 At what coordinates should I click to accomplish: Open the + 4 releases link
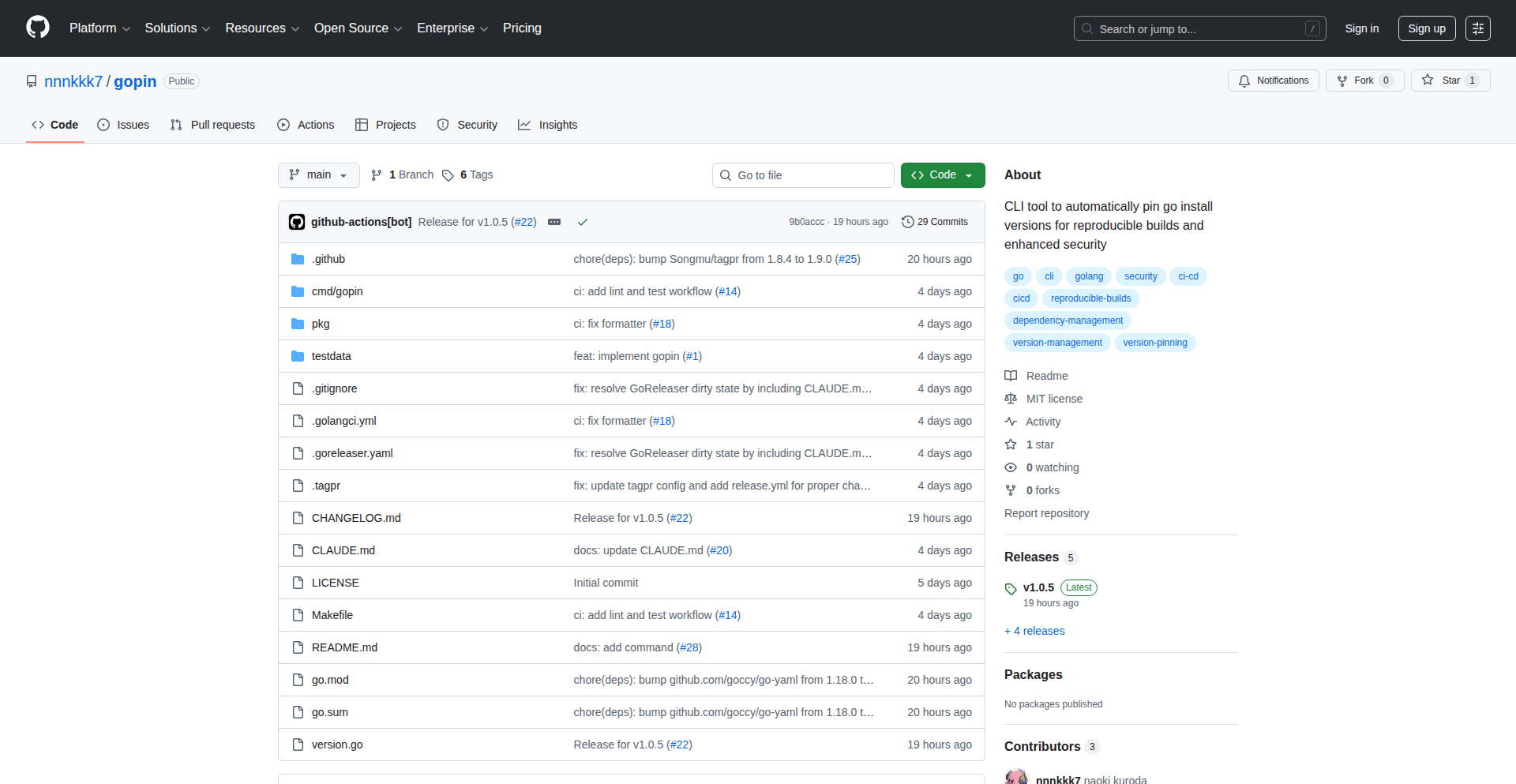pos(1034,631)
